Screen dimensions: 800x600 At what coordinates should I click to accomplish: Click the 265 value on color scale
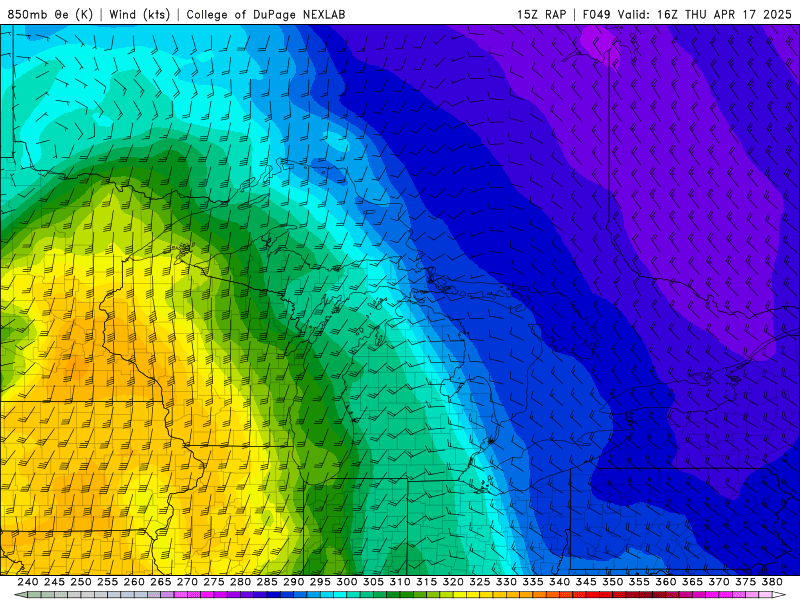pyautogui.click(x=161, y=582)
